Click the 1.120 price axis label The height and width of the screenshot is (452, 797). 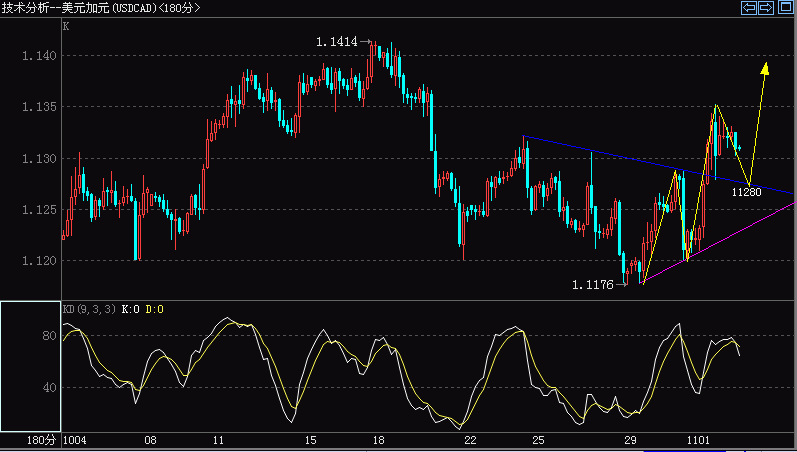click(39, 261)
